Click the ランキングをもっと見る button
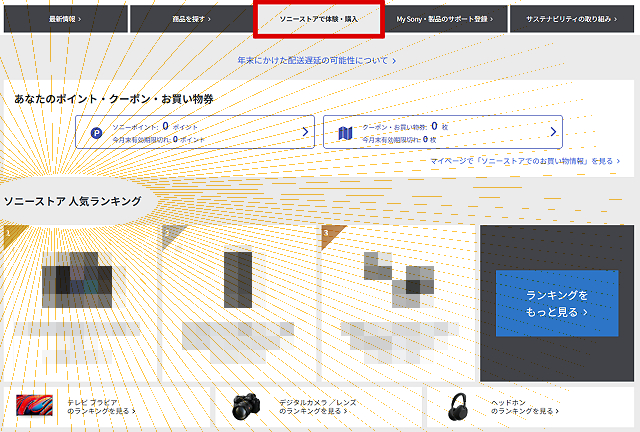 click(557, 303)
